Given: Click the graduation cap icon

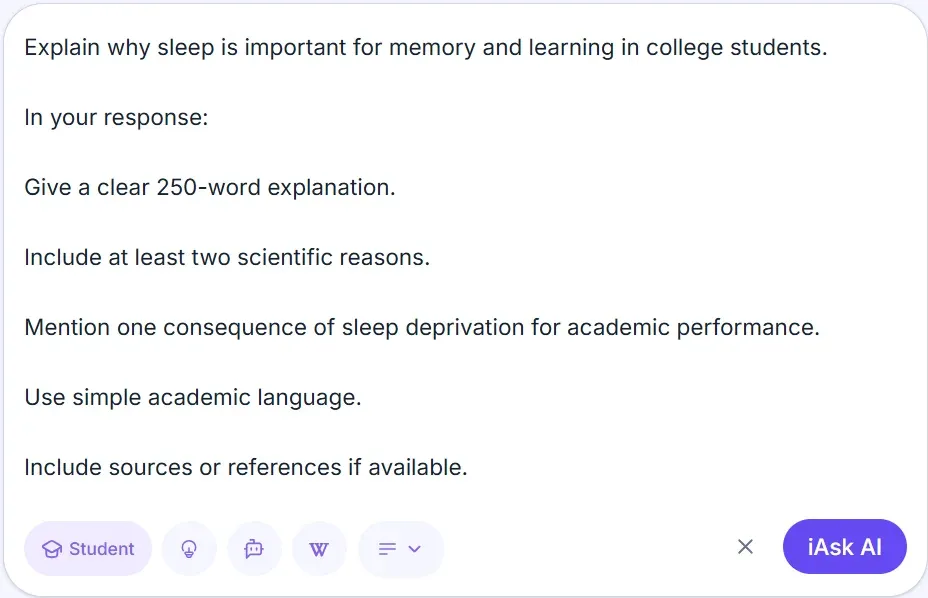Looking at the screenshot, I should coord(52,549).
